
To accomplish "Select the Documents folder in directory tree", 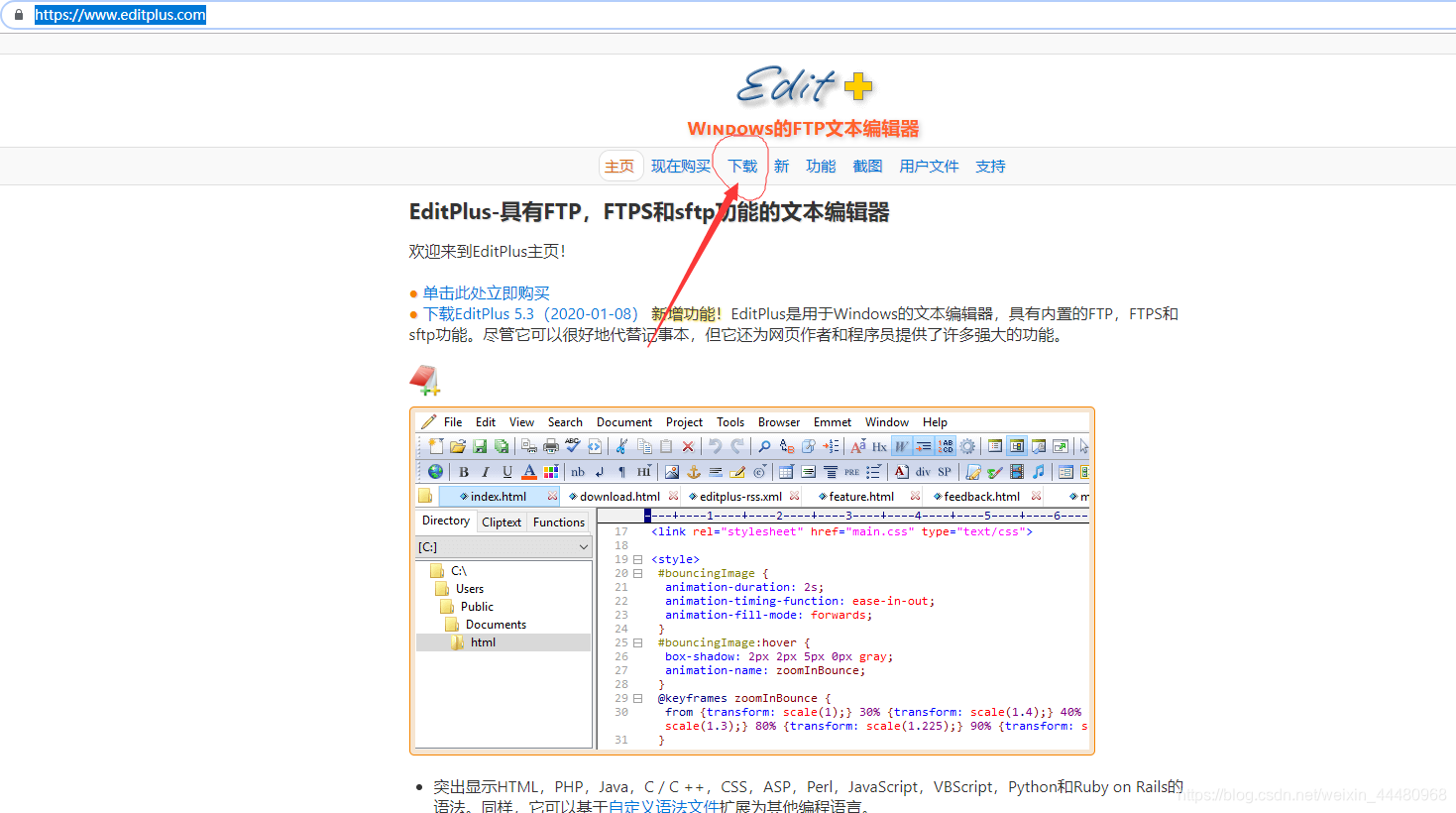I will [496, 625].
